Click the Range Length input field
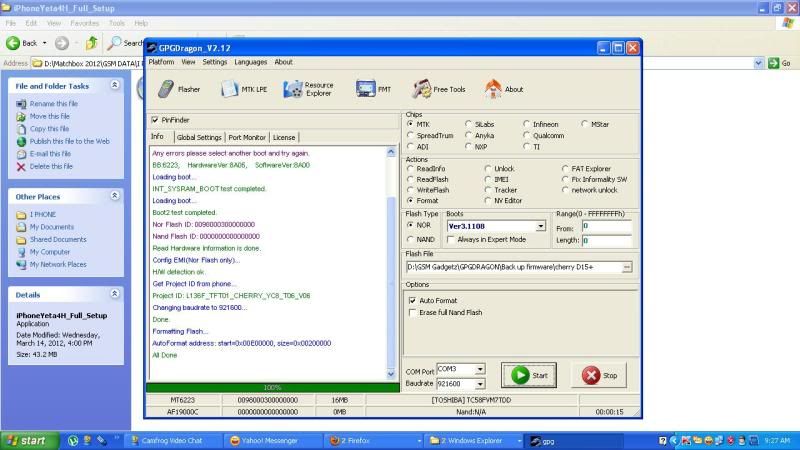Image resolution: width=800 pixels, height=450 pixels. point(607,240)
